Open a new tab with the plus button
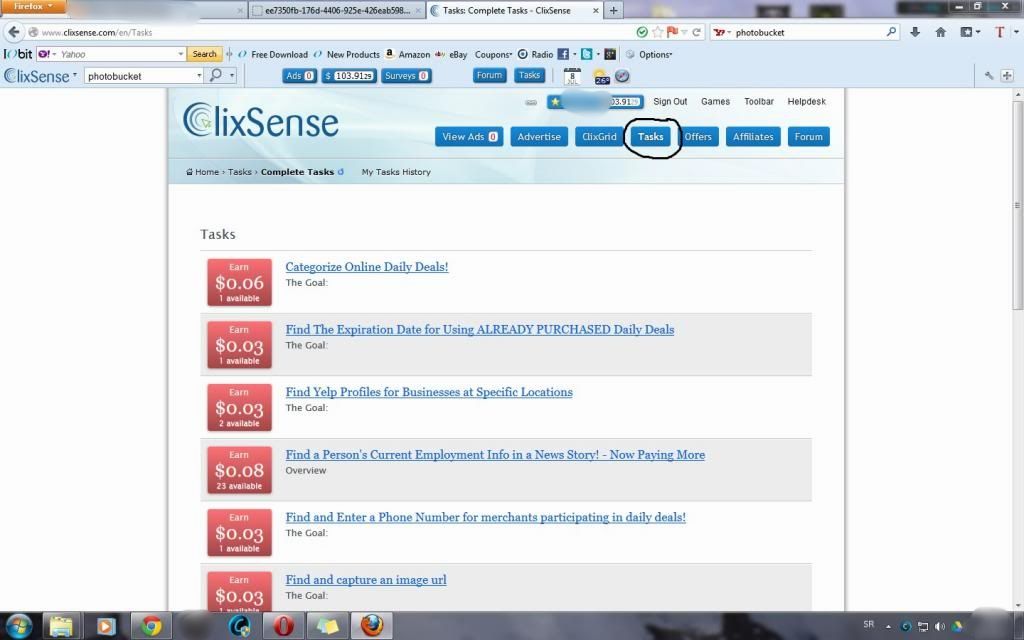Viewport: 1024px width, 640px height. click(613, 10)
